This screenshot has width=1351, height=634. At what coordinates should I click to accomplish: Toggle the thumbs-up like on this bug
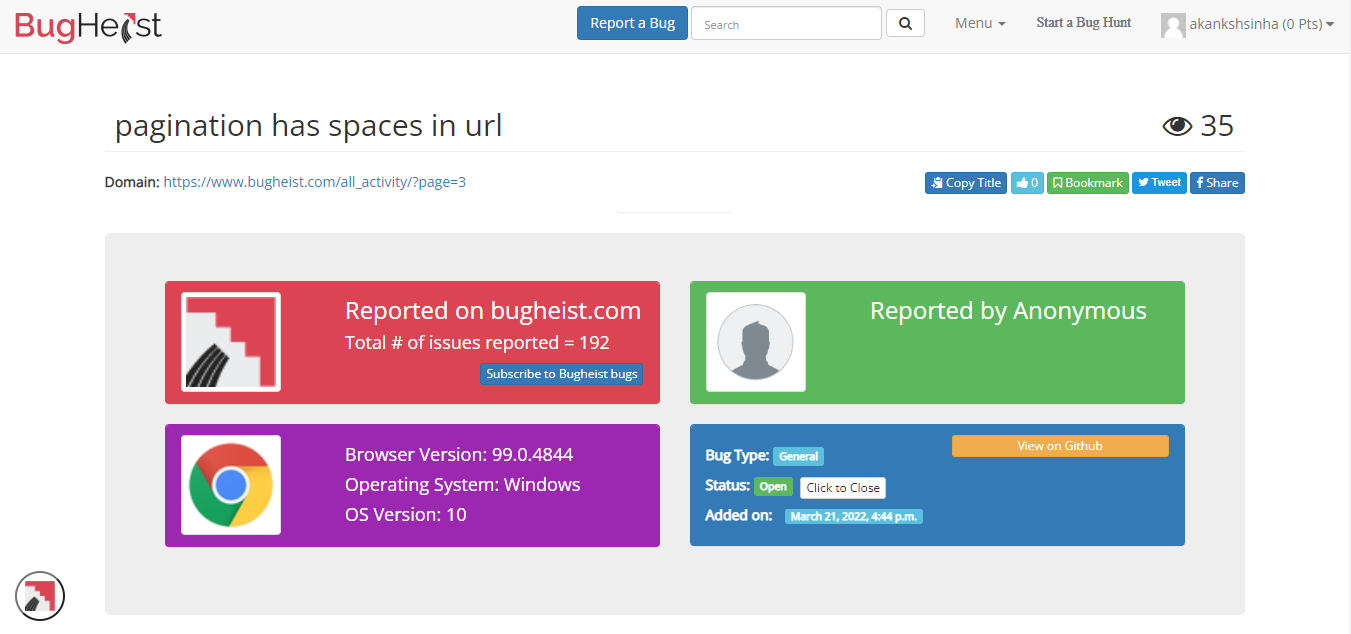1026,182
